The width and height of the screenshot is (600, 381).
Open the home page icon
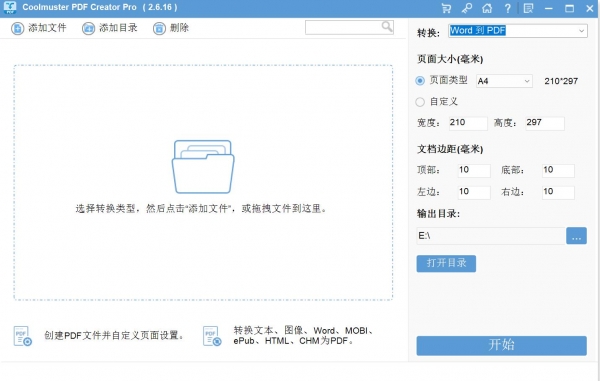click(487, 8)
